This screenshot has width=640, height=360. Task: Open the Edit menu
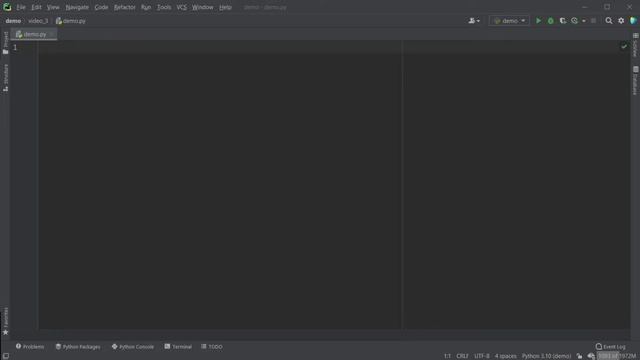(x=36, y=7)
